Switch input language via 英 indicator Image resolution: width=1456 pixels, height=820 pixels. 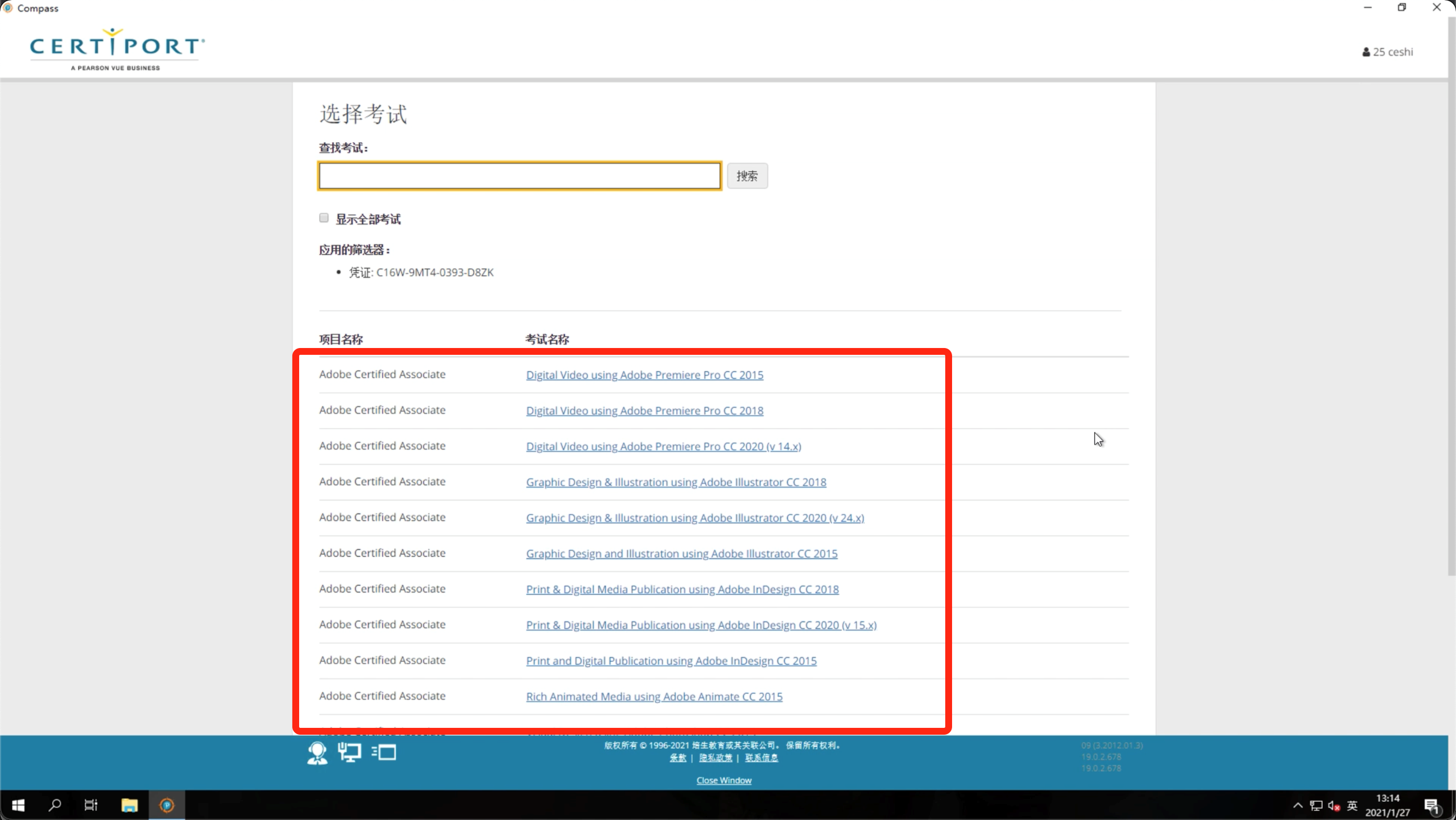1352,805
